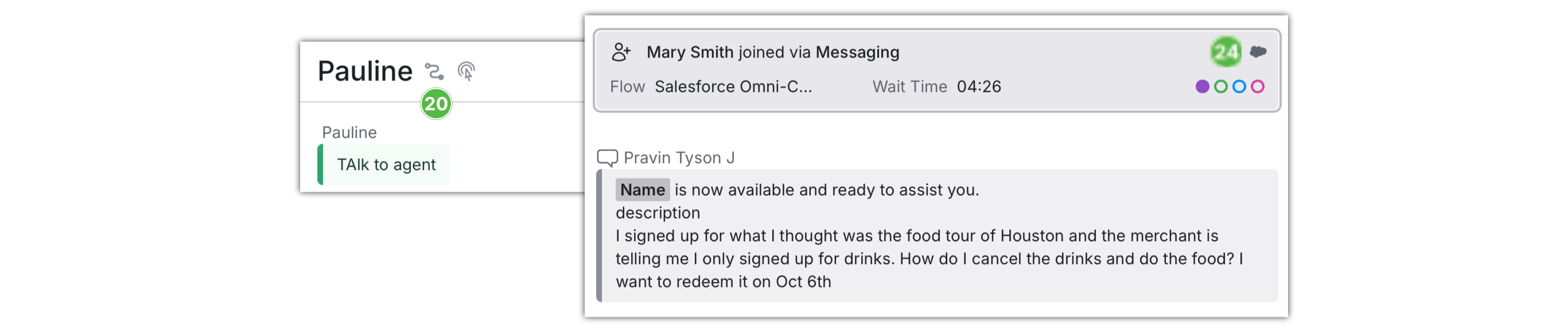Select the filled purple status dot
Viewport: 1568px width, 331px height.
click(x=1202, y=87)
